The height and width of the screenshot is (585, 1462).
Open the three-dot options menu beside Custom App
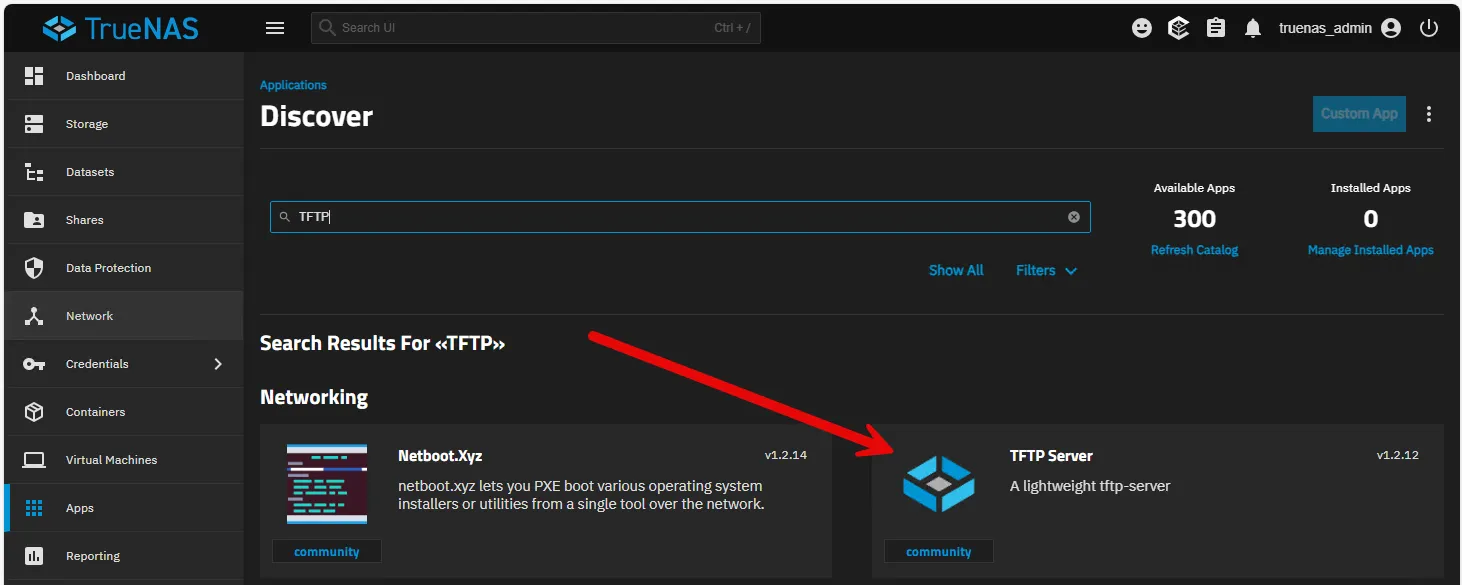[x=1429, y=114]
